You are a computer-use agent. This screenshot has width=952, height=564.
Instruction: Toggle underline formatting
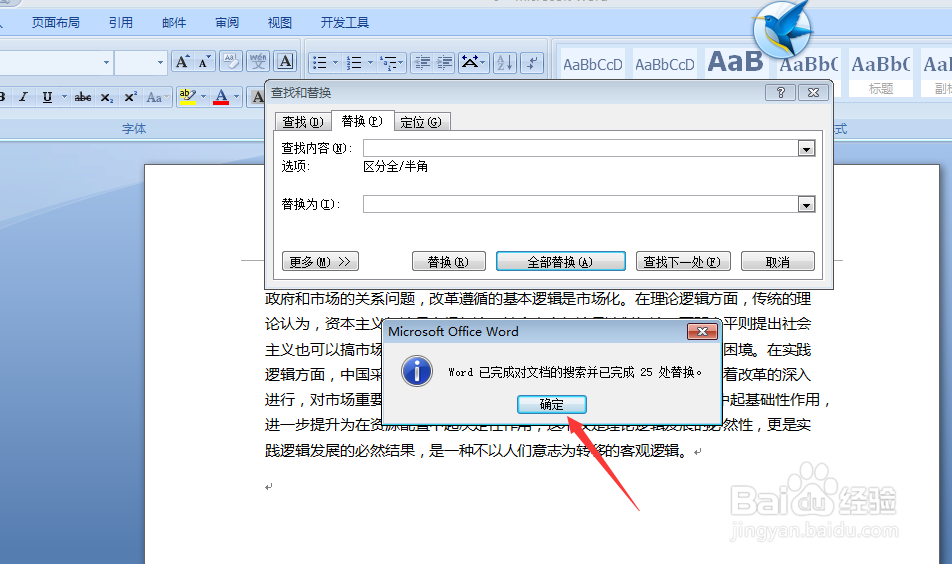47,97
